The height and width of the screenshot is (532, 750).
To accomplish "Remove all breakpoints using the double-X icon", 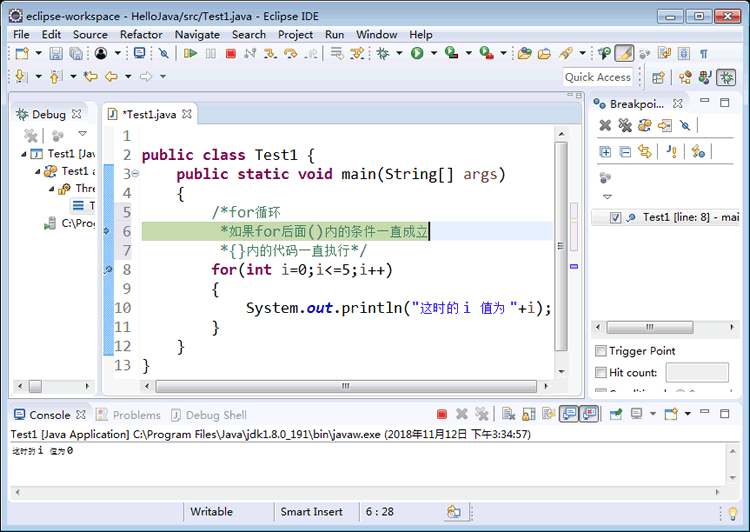I will tap(625, 125).
